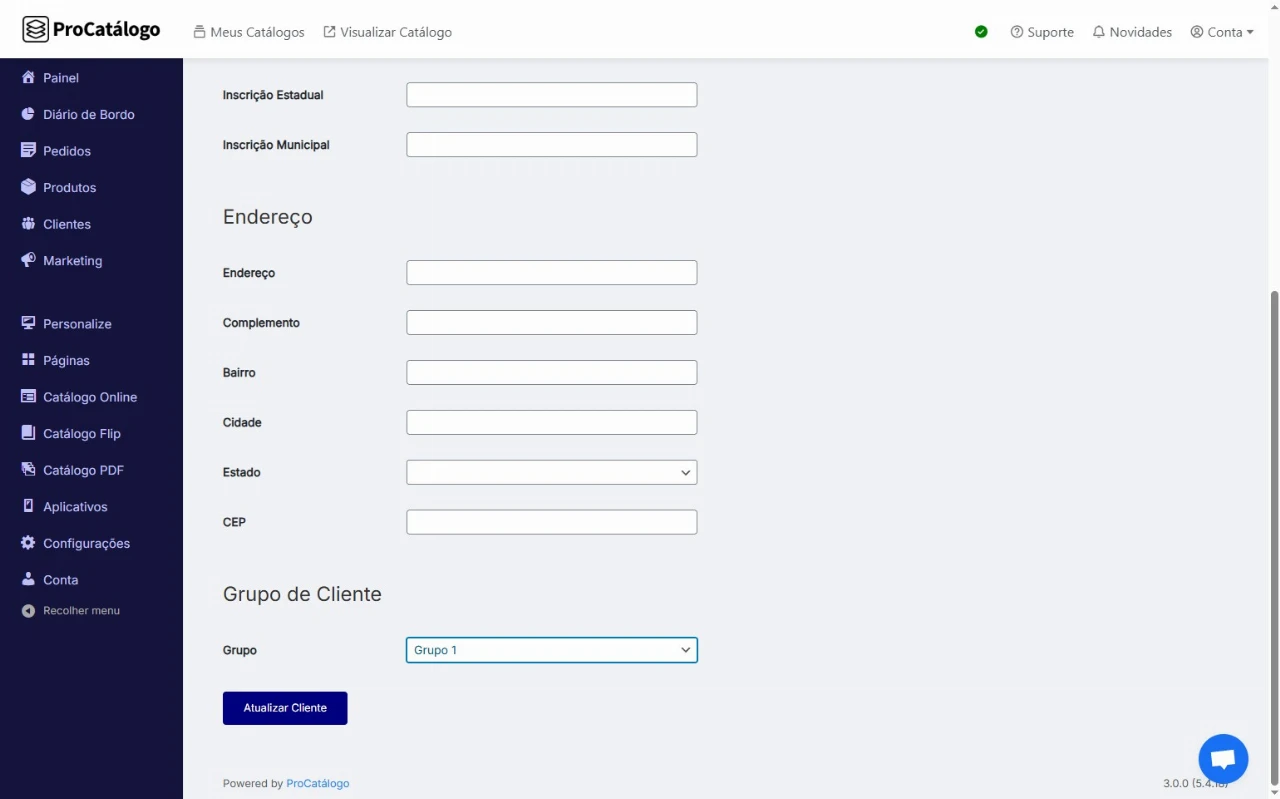1280x799 pixels.
Task: Open Diário de Bordo chart icon
Action: pos(28,114)
